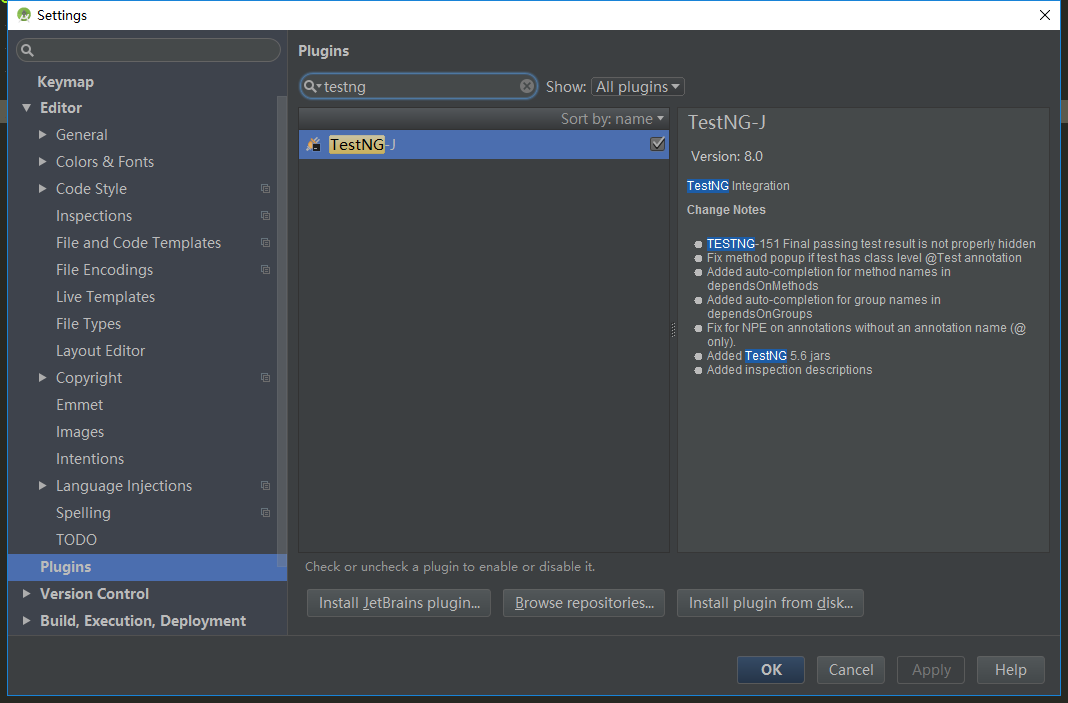Disable the TestNG-J plugin checkbox
1068x703 pixels.
(x=657, y=144)
